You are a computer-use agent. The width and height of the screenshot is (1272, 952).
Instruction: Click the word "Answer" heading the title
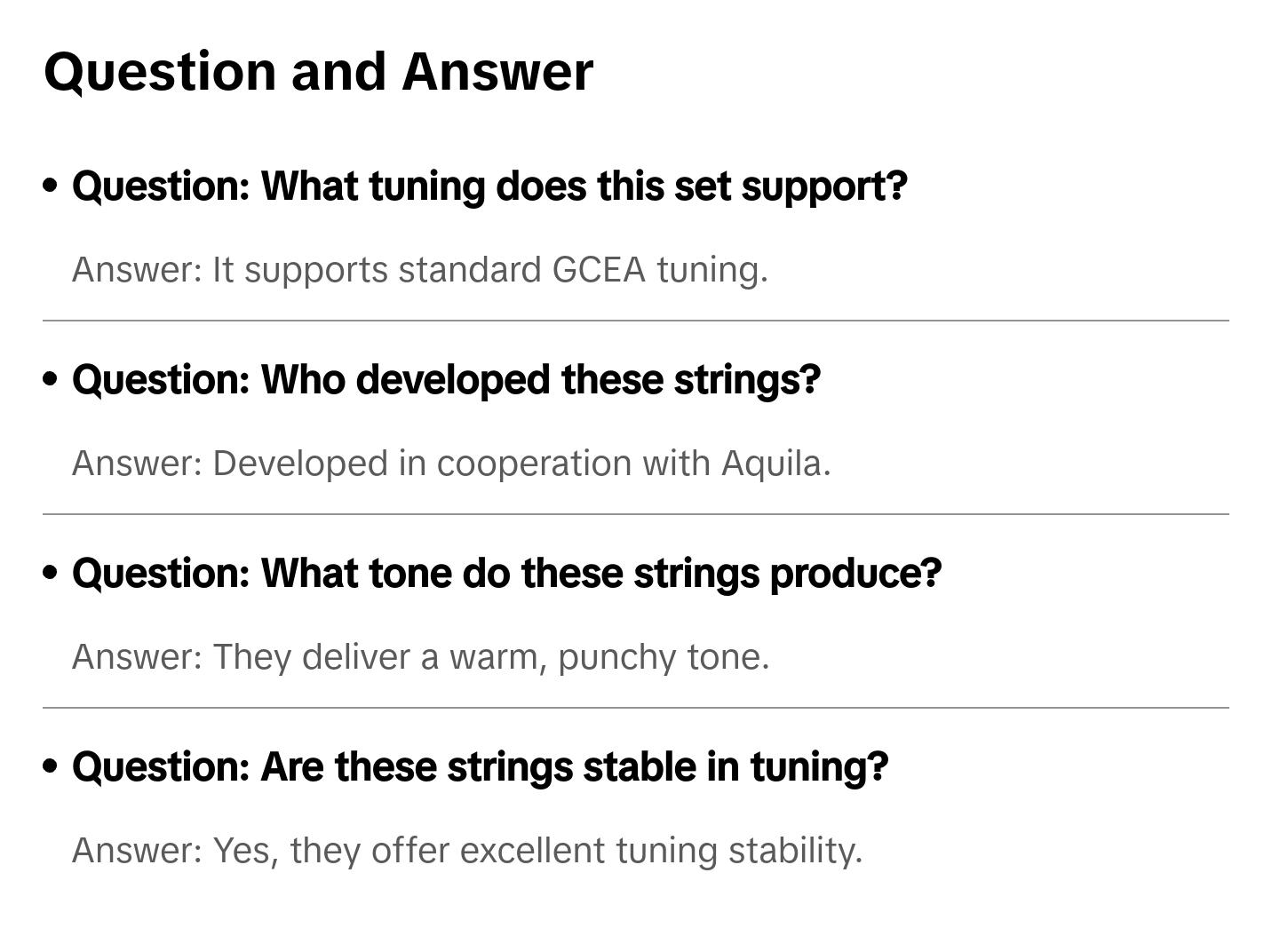click(497, 71)
